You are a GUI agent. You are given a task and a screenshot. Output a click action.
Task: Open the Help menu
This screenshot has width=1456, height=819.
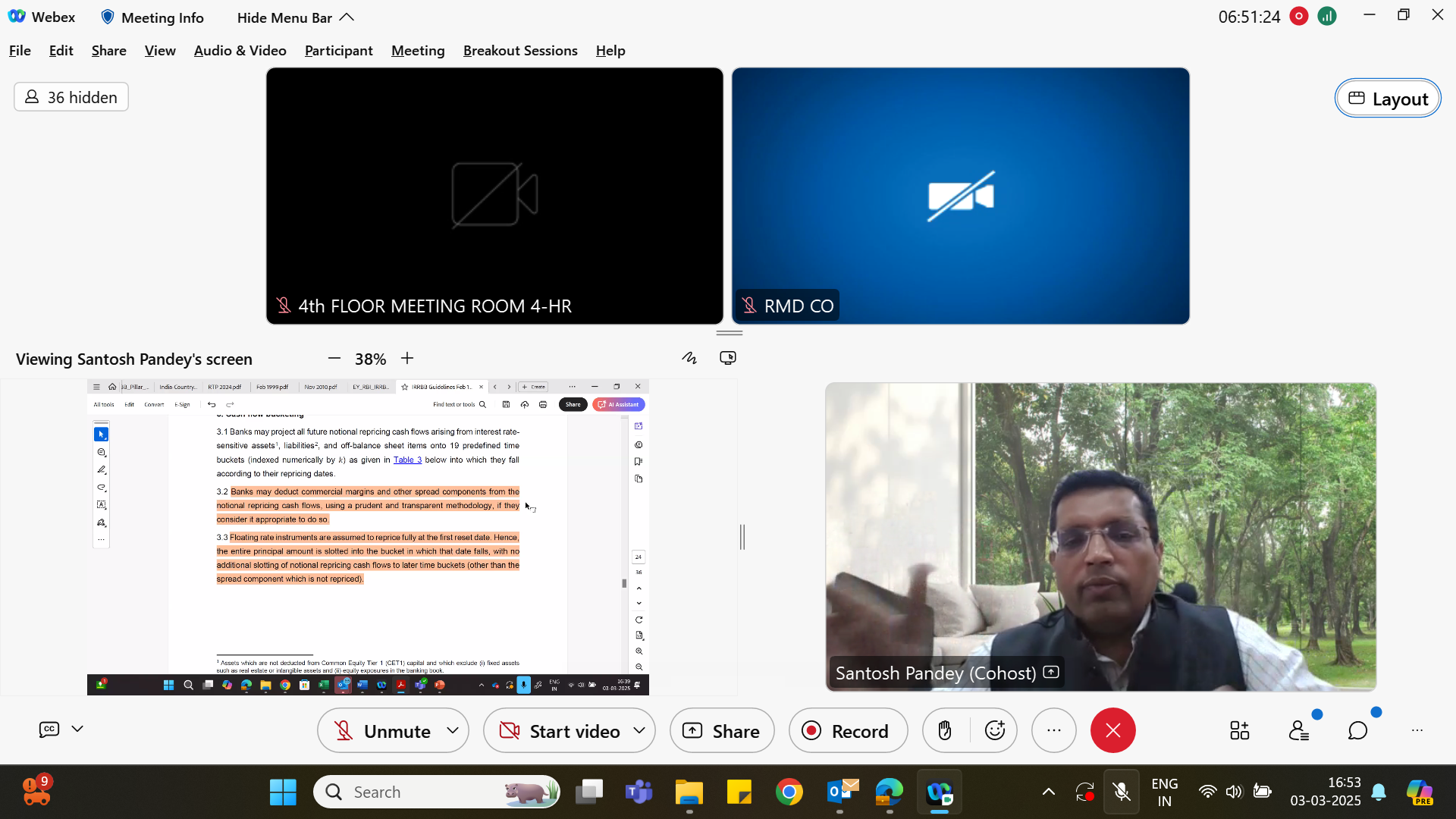pyautogui.click(x=610, y=51)
